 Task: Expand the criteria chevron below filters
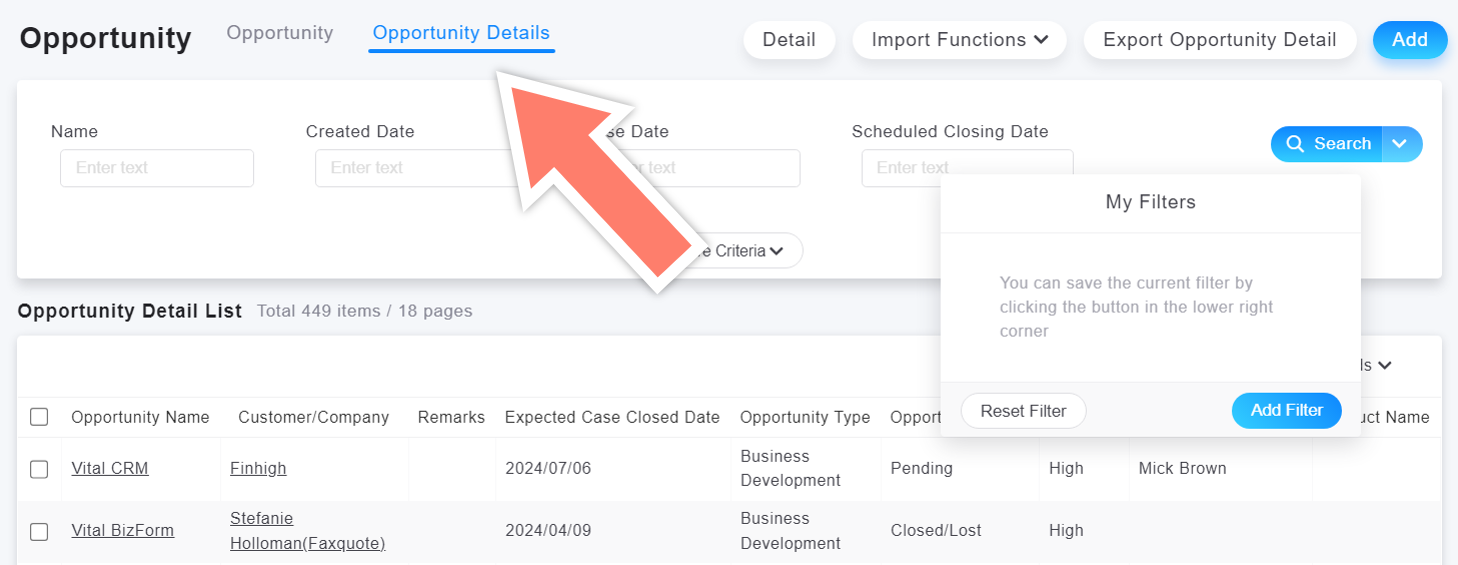pyautogui.click(x=774, y=251)
